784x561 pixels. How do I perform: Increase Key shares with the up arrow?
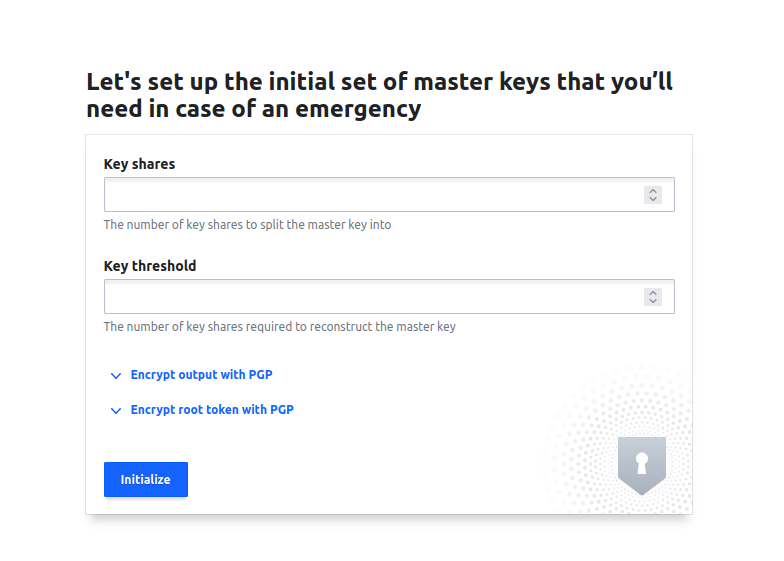pyautogui.click(x=653, y=191)
